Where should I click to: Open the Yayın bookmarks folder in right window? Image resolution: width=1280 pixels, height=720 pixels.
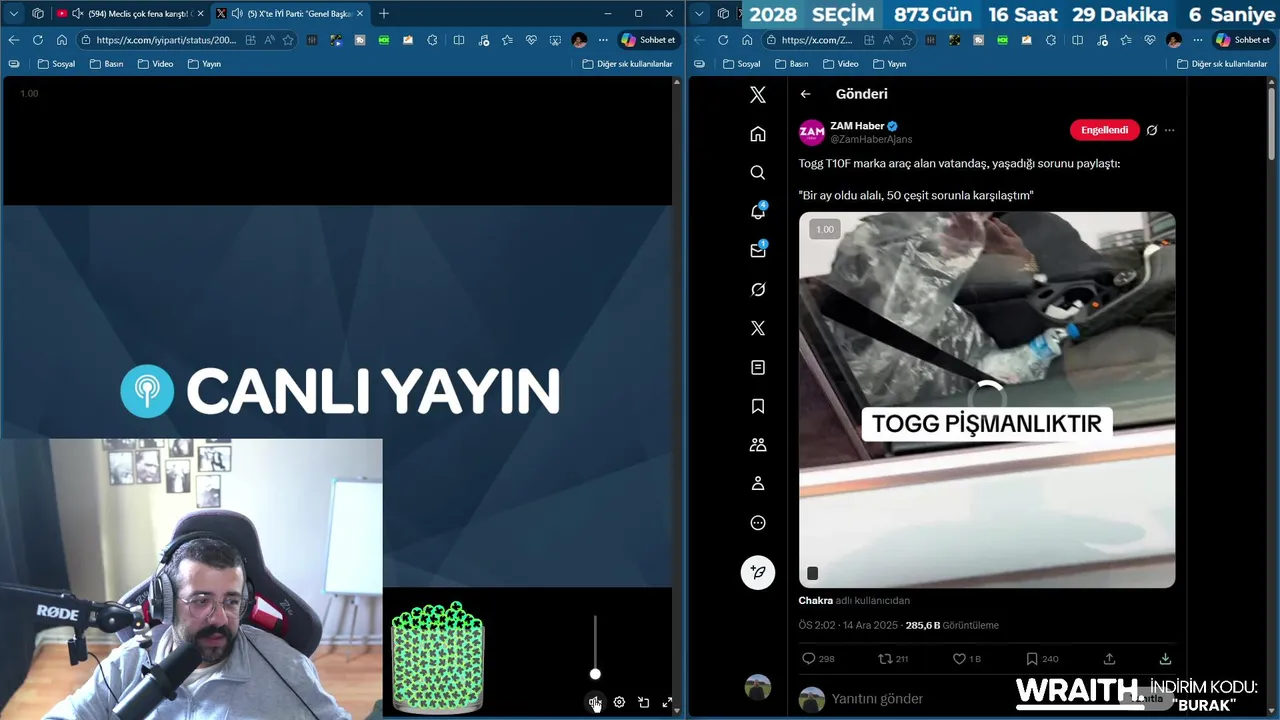pos(889,64)
